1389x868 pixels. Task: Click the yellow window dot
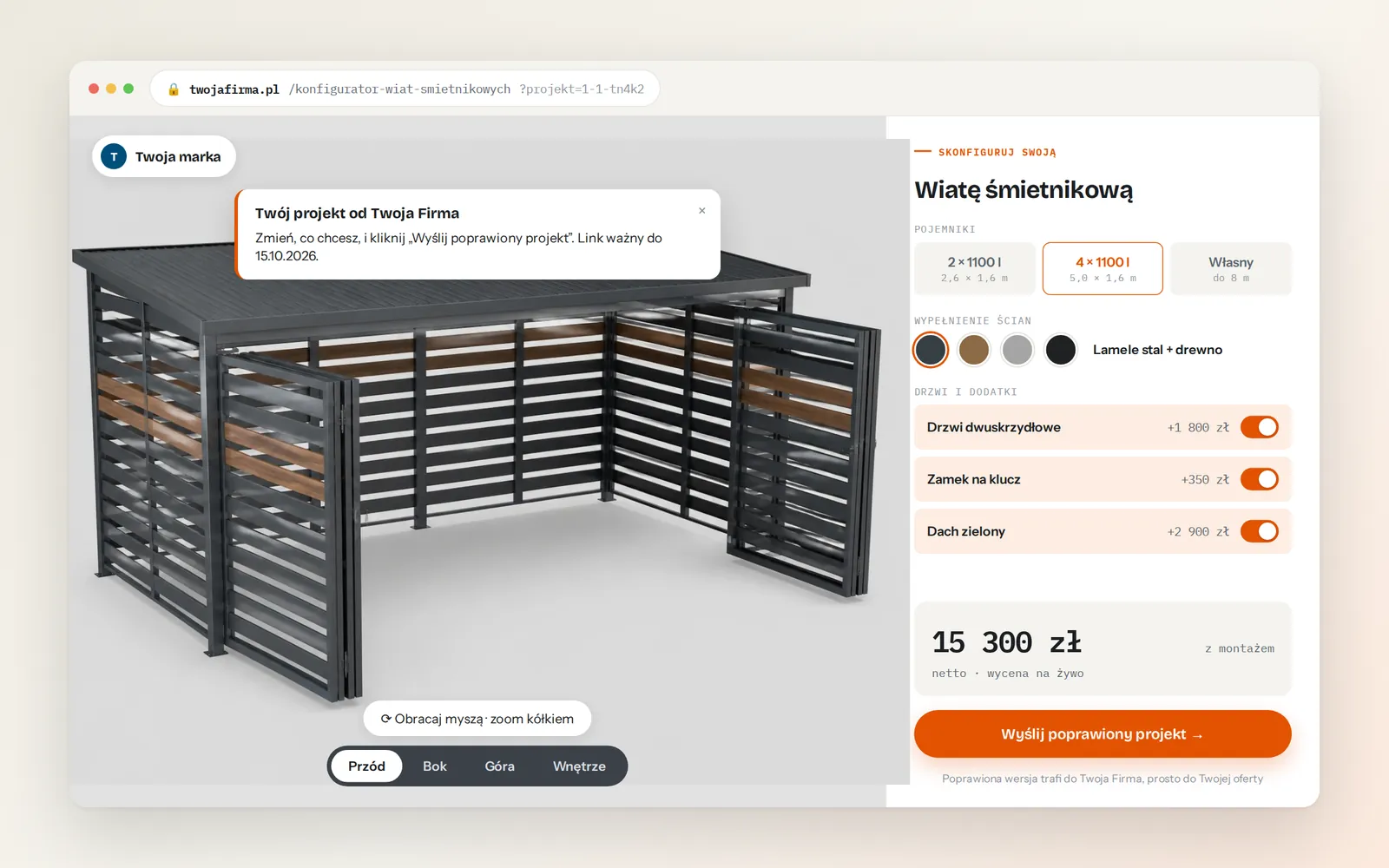tap(111, 89)
